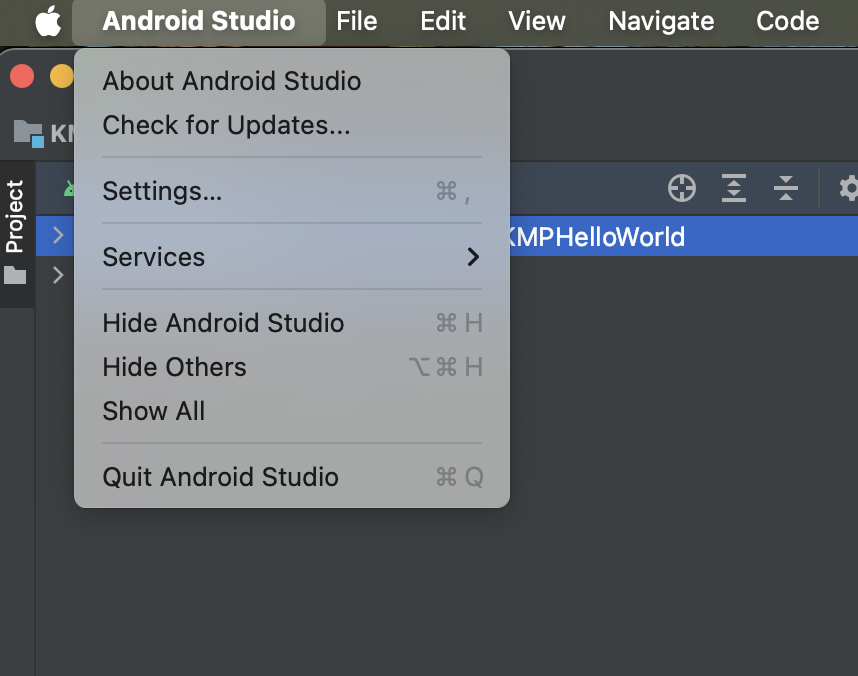The height and width of the screenshot is (676, 858).
Task: Open the View menu
Action: 536,20
